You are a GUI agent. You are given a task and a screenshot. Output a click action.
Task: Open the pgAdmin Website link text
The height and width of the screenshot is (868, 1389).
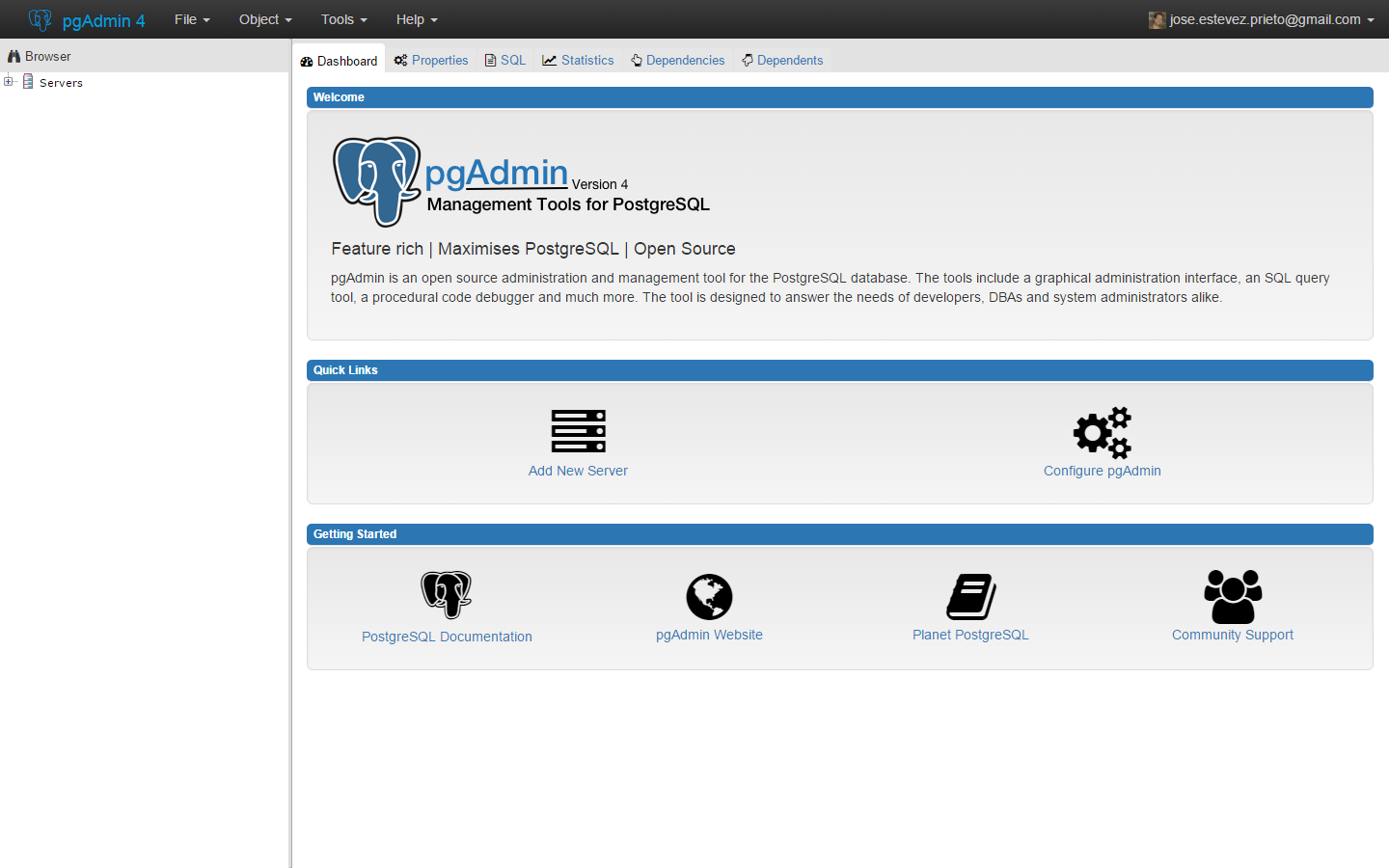[709, 635]
